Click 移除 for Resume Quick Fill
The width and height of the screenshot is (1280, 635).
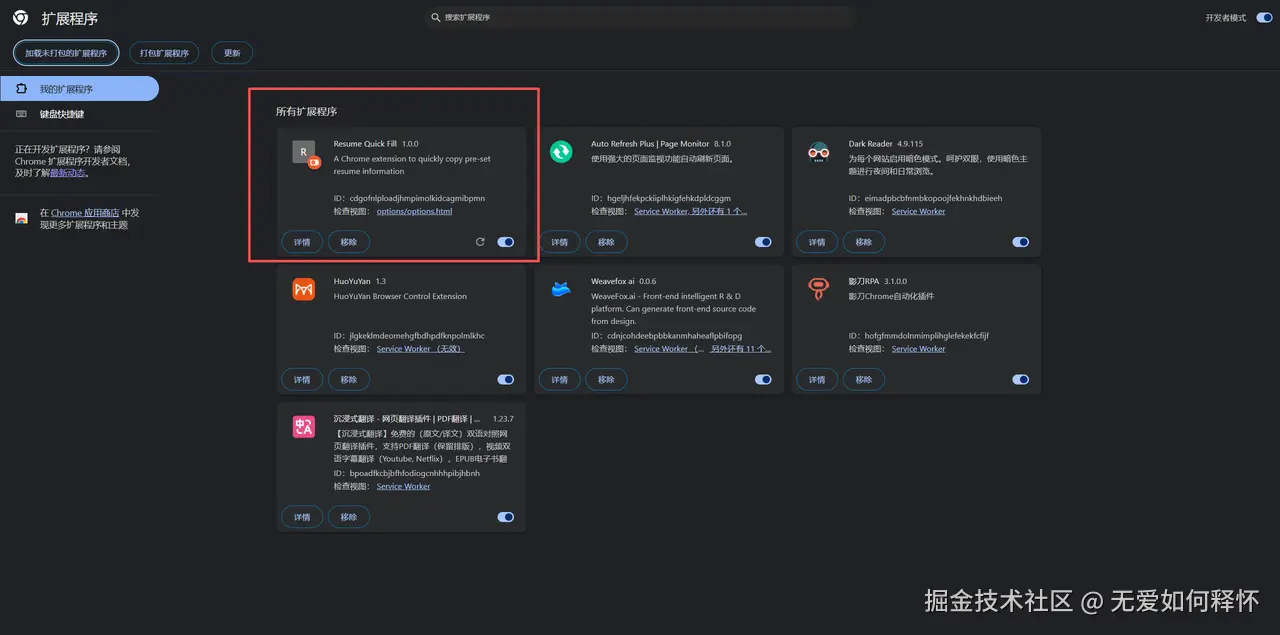(349, 242)
